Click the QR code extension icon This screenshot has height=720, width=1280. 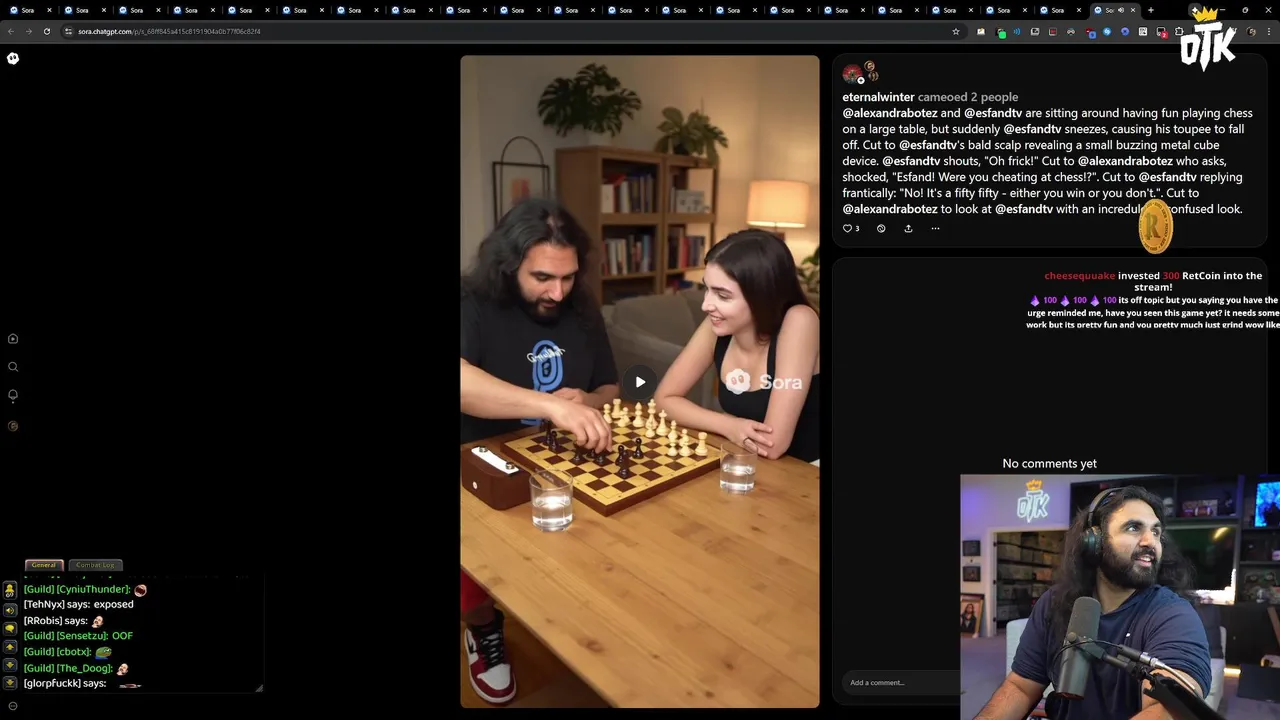tap(1143, 31)
